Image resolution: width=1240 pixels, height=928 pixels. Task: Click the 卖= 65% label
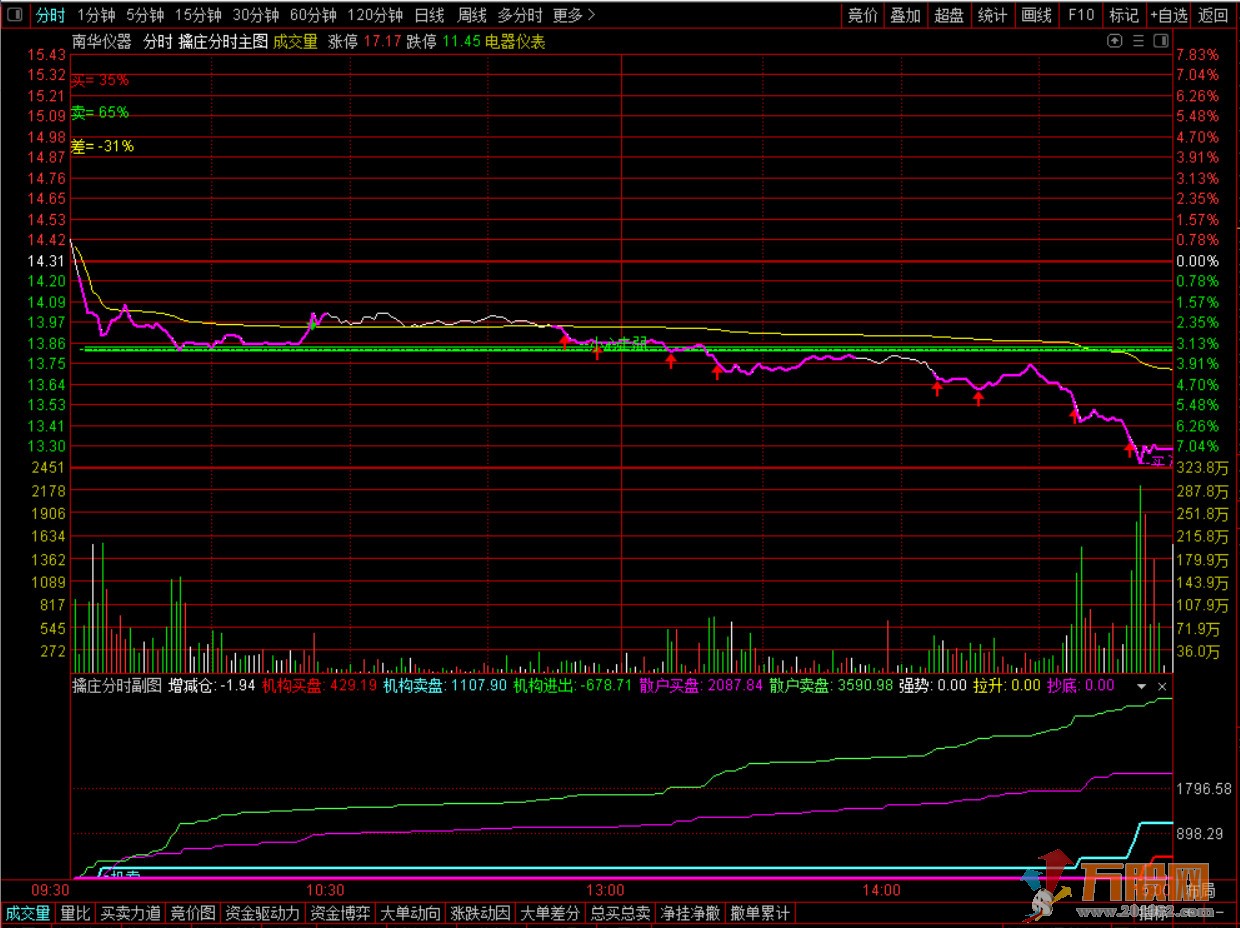pos(100,113)
